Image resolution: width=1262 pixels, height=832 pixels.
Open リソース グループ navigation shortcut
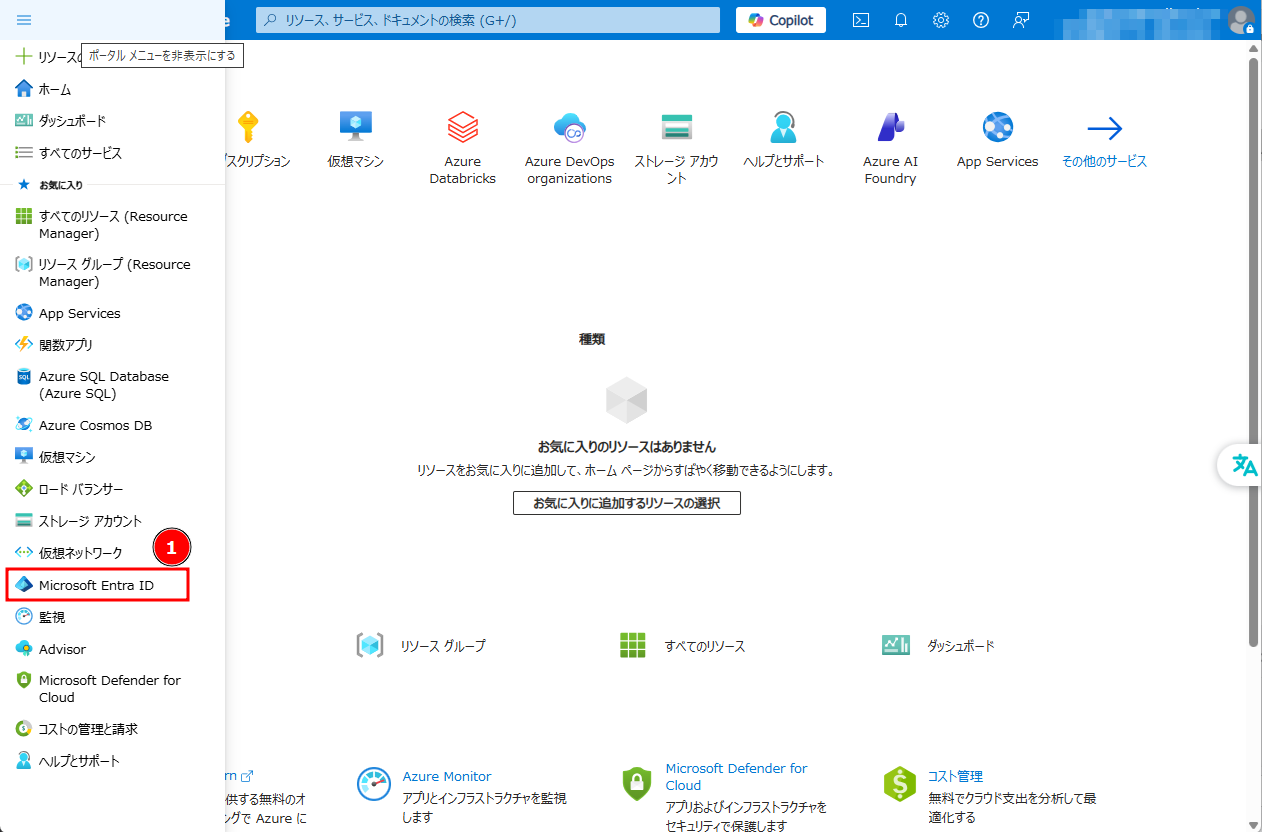pos(421,646)
